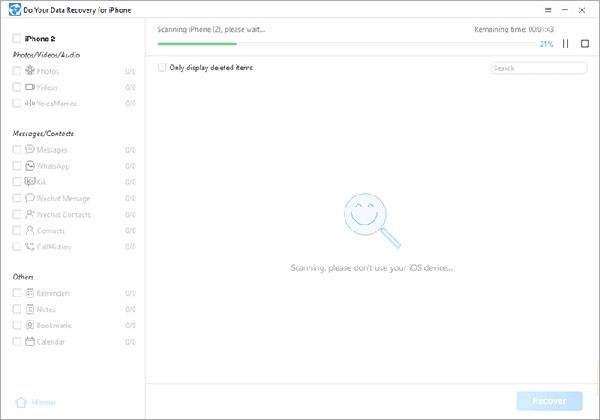The width and height of the screenshot is (600, 420).
Task: Tick the Kik checkbox
Action: point(16,181)
